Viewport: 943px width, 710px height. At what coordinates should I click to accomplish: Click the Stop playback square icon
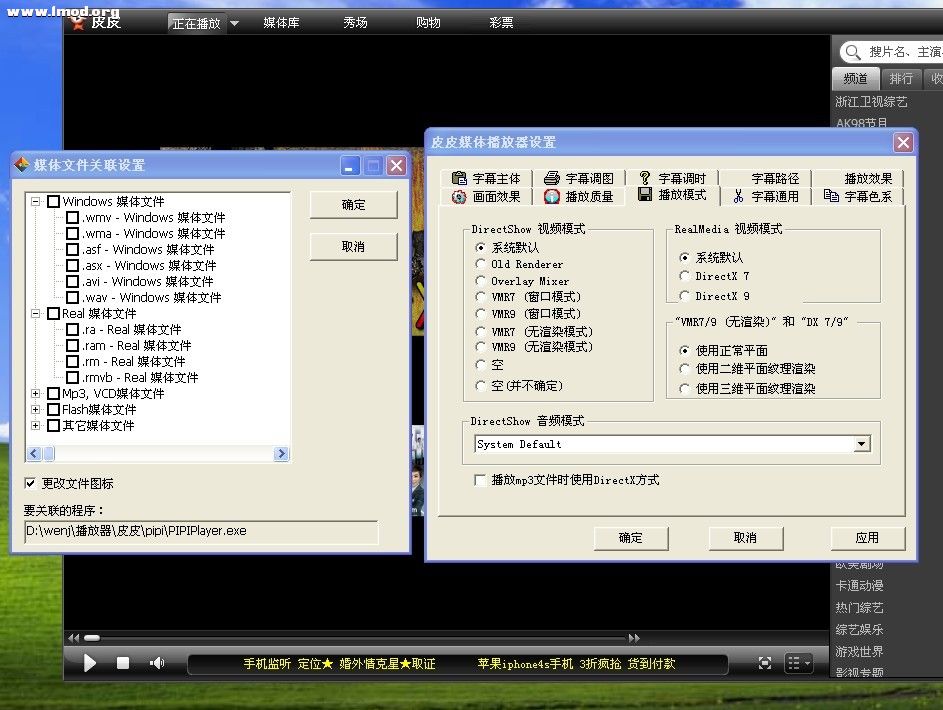coord(123,663)
